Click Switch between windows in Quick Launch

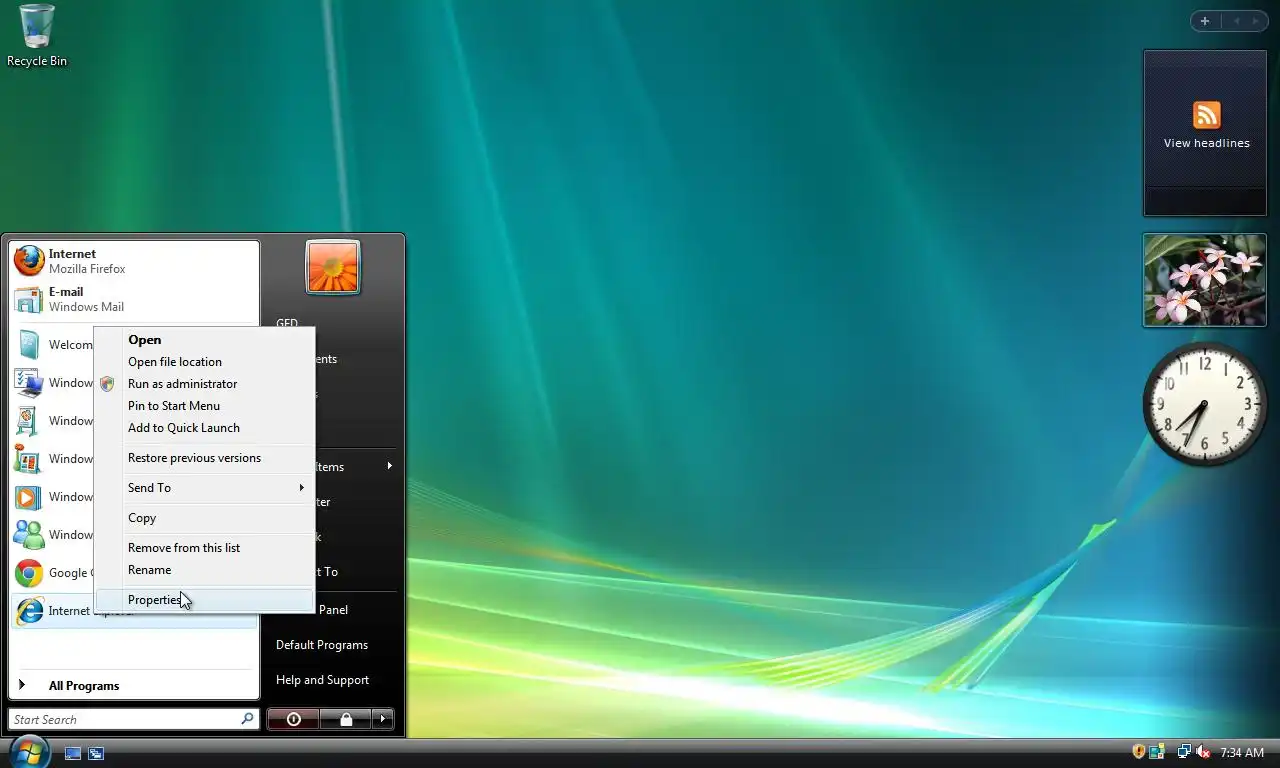tap(96, 753)
